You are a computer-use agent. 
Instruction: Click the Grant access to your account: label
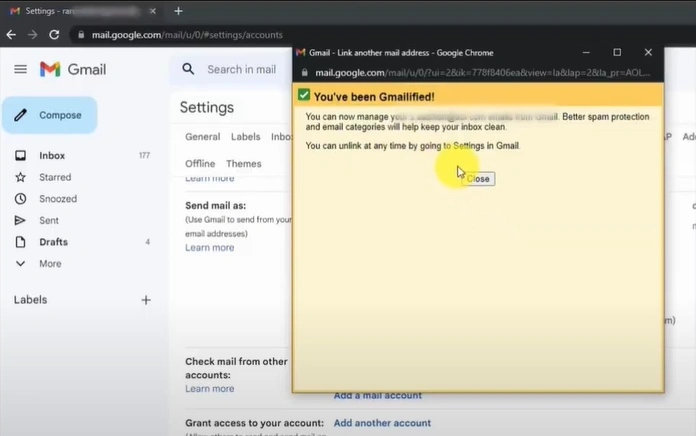[x=254, y=423]
